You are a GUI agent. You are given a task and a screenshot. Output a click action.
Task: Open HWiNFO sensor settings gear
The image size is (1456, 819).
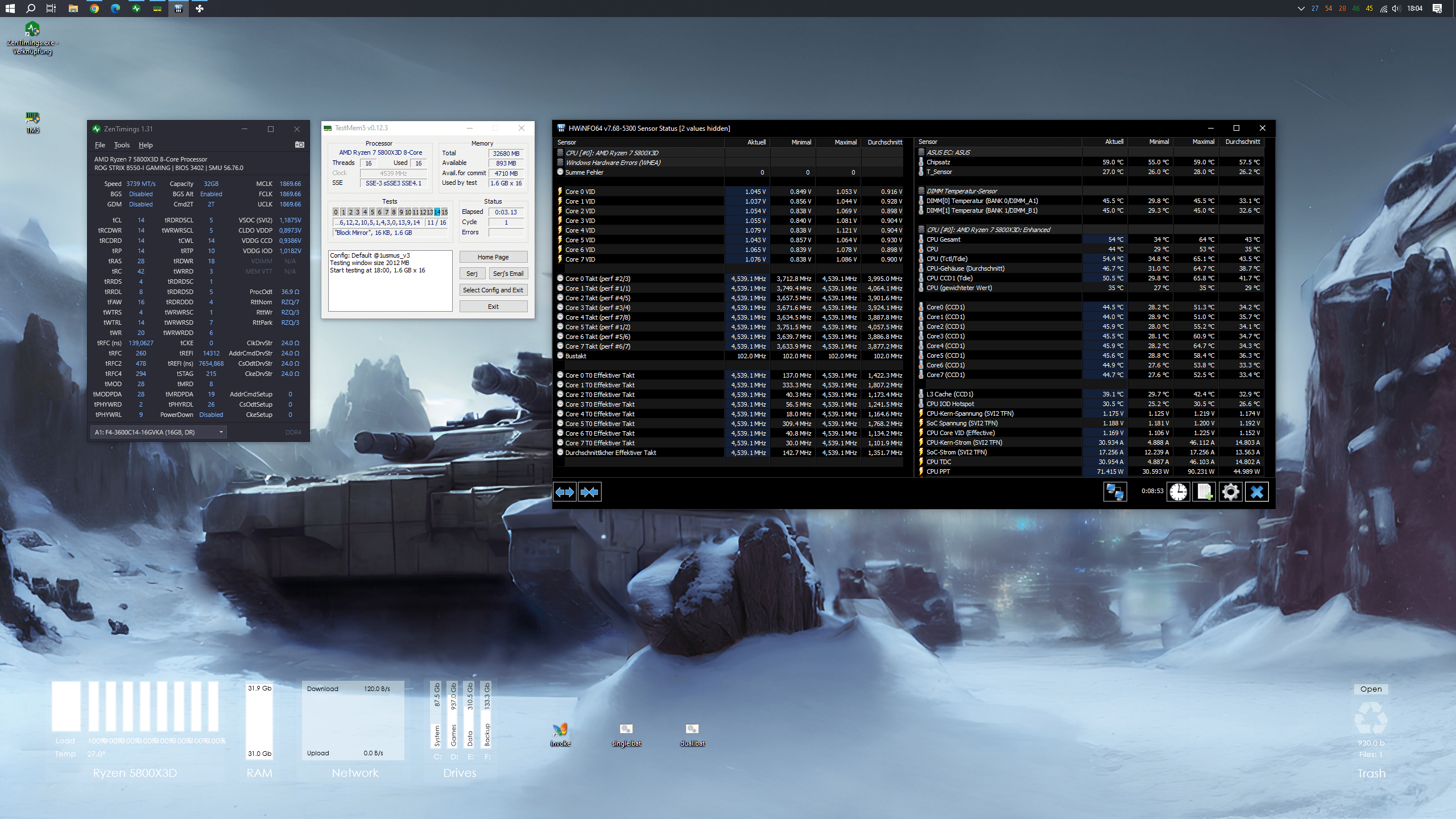[1230, 492]
